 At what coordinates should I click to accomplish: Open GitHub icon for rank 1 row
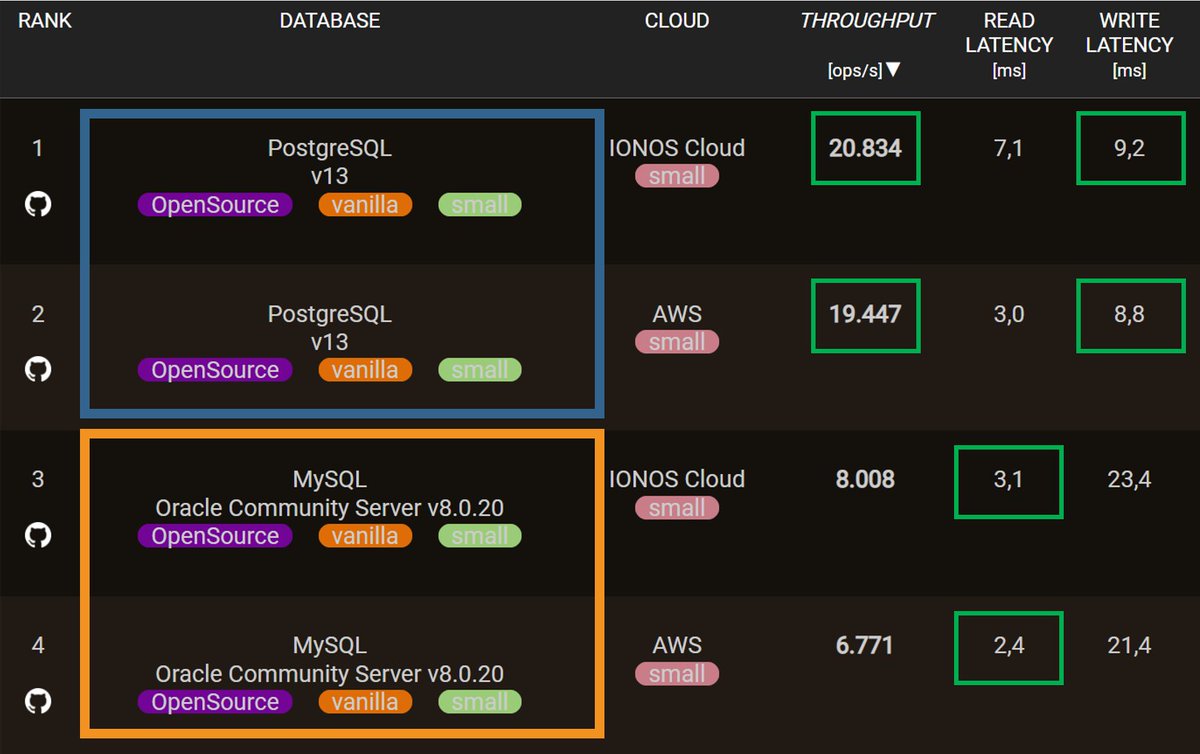(x=38, y=204)
